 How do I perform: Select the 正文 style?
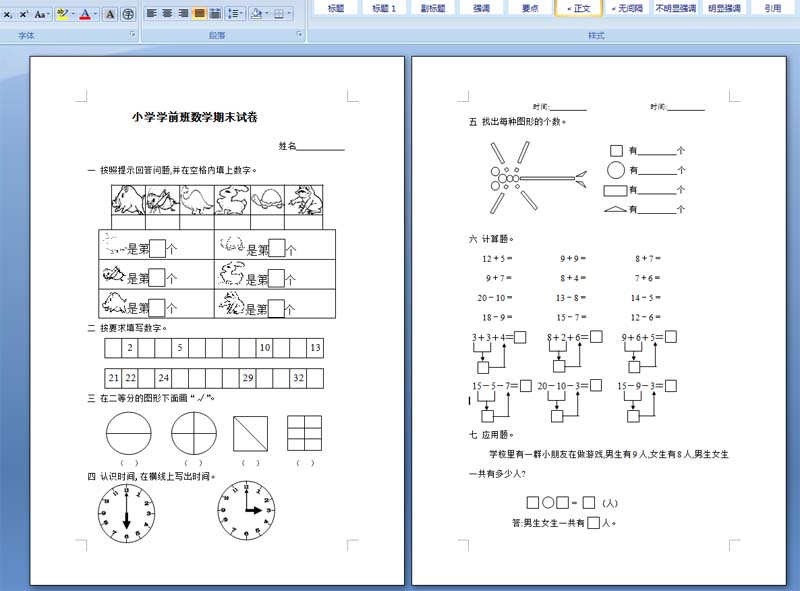579,8
